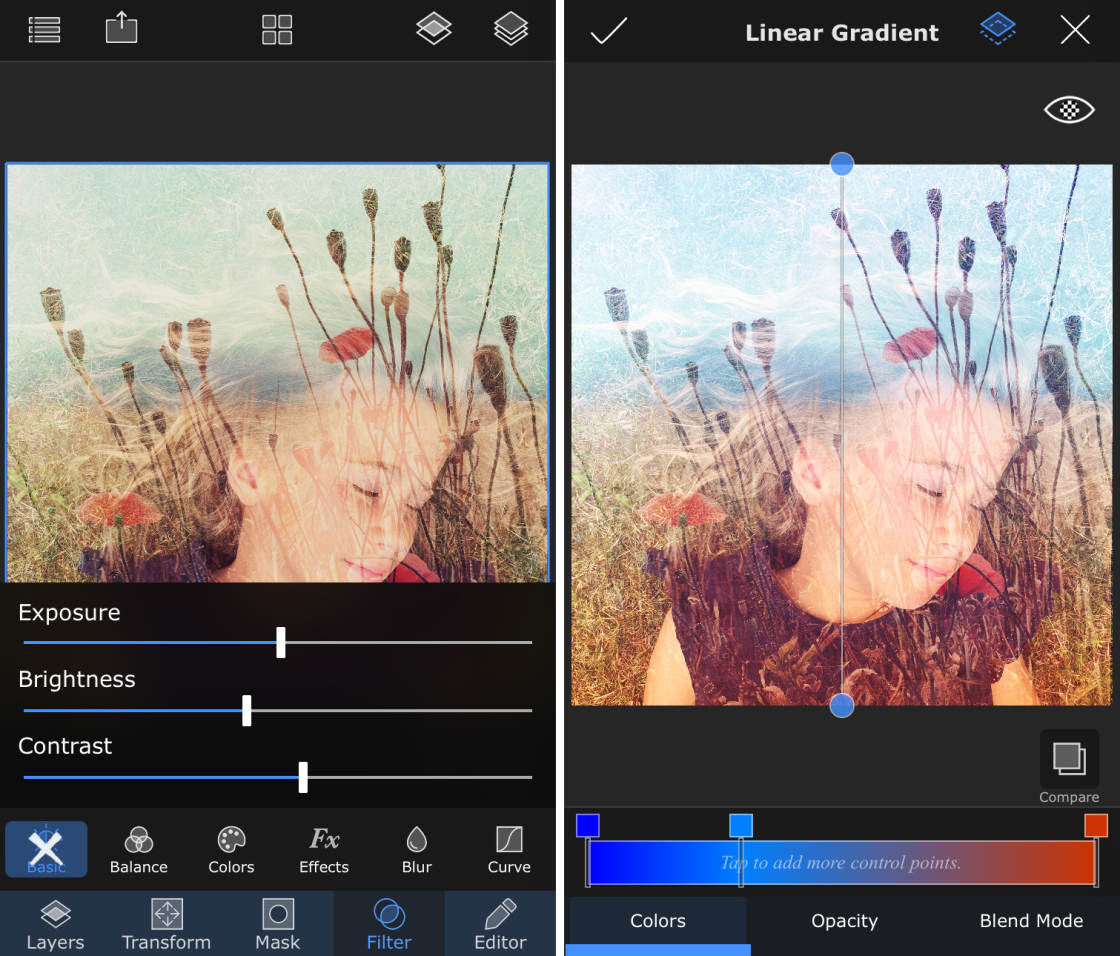1120x956 pixels.
Task: Select the Filter section in bottom bar
Action: pyautogui.click(x=388, y=922)
